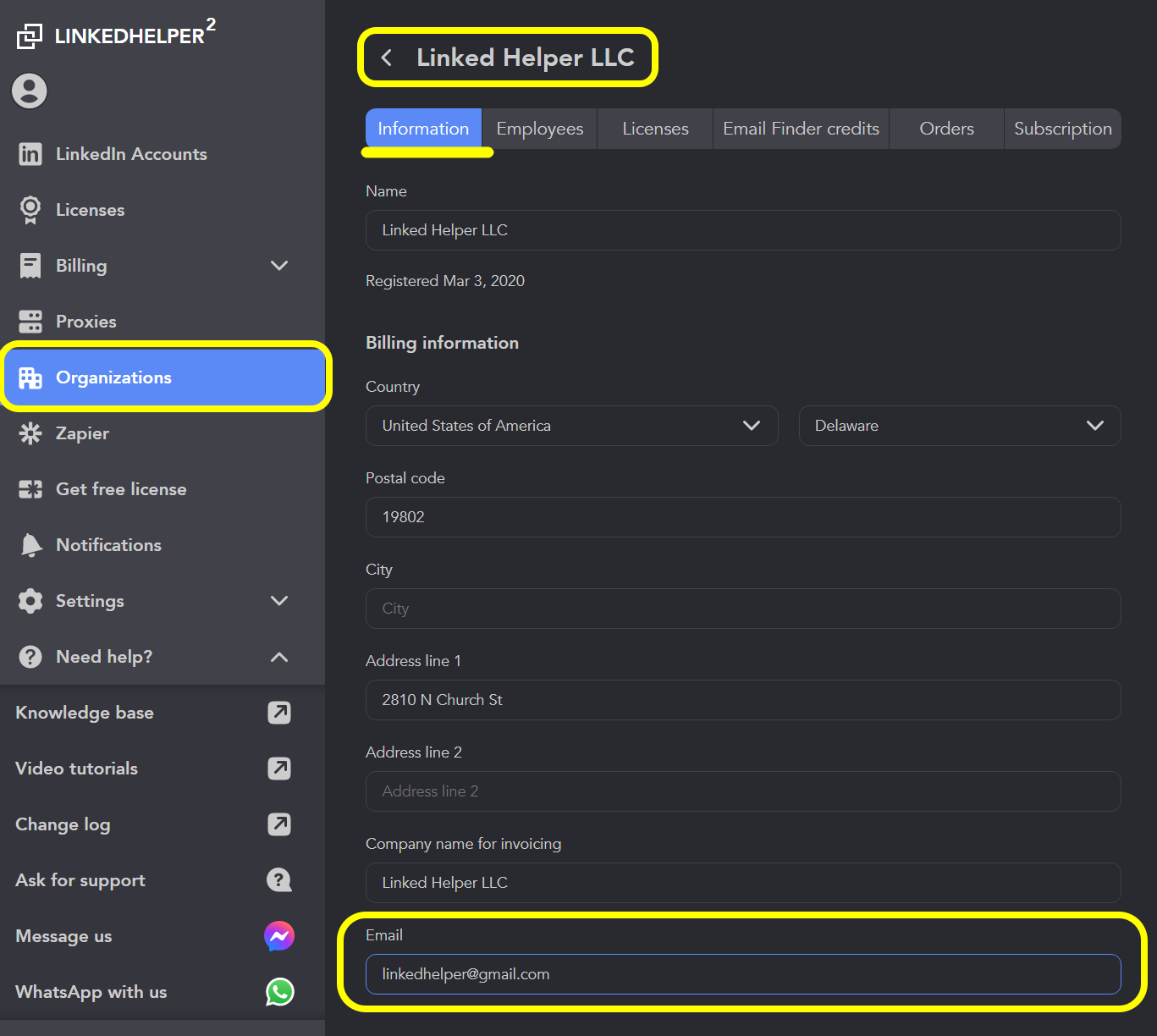
Task: Switch to the Email Finder credits tab
Action: (x=801, y=129)
